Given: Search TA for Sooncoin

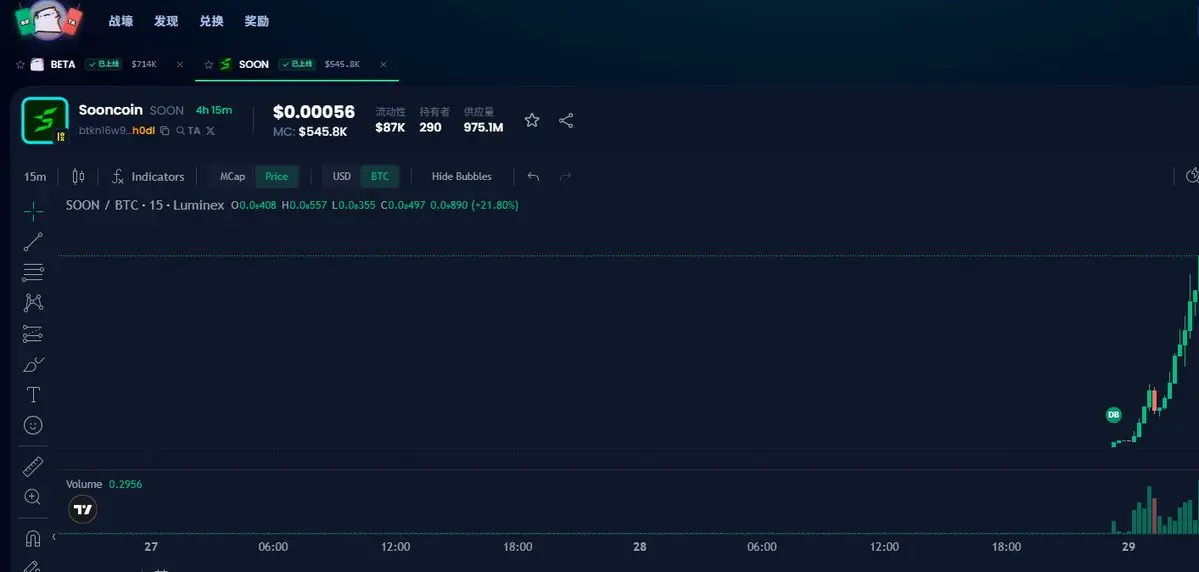Looking at the screenshot, I should click(188, 131).
